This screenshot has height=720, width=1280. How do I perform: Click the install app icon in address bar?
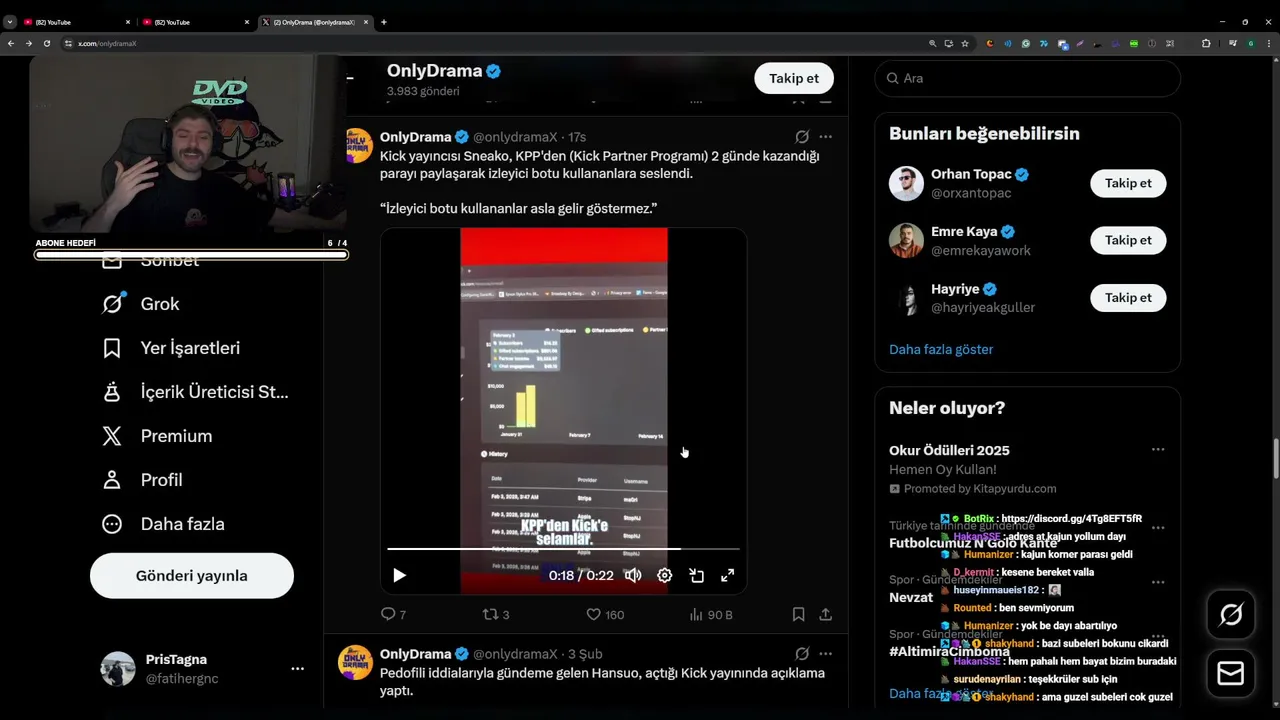(x=949, y=44)
